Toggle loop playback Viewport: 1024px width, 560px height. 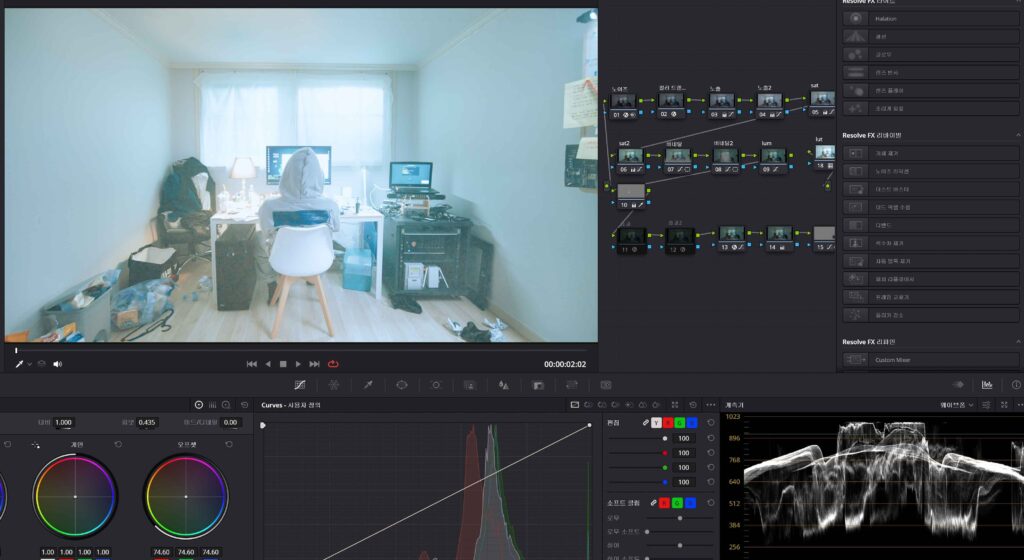point(333,364)
